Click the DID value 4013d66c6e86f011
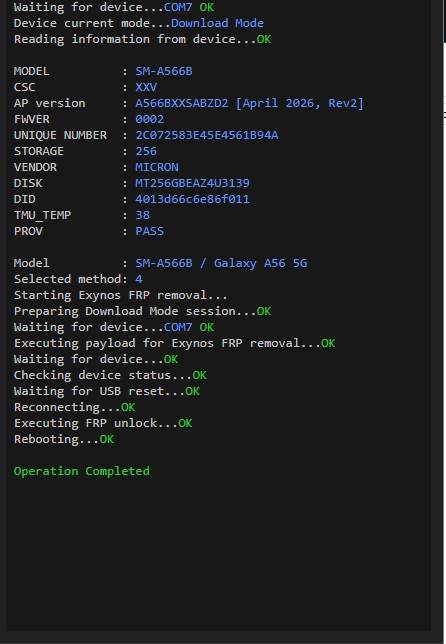This screenshot has width=446, height=644. point(192,199)
